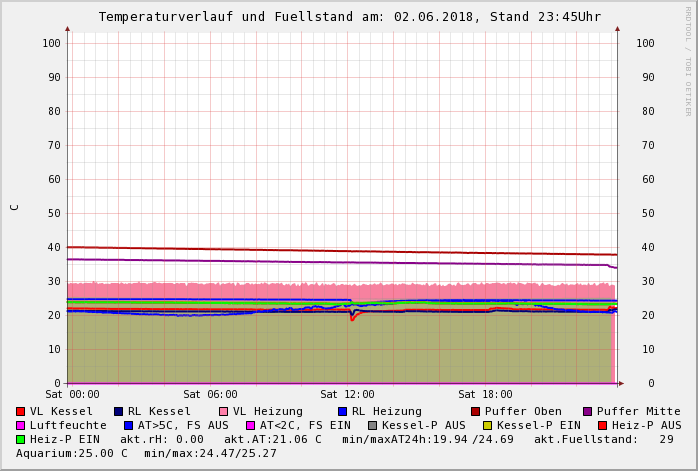Click the blue RL Heizung legend swatch

click(x=342, y=411)
